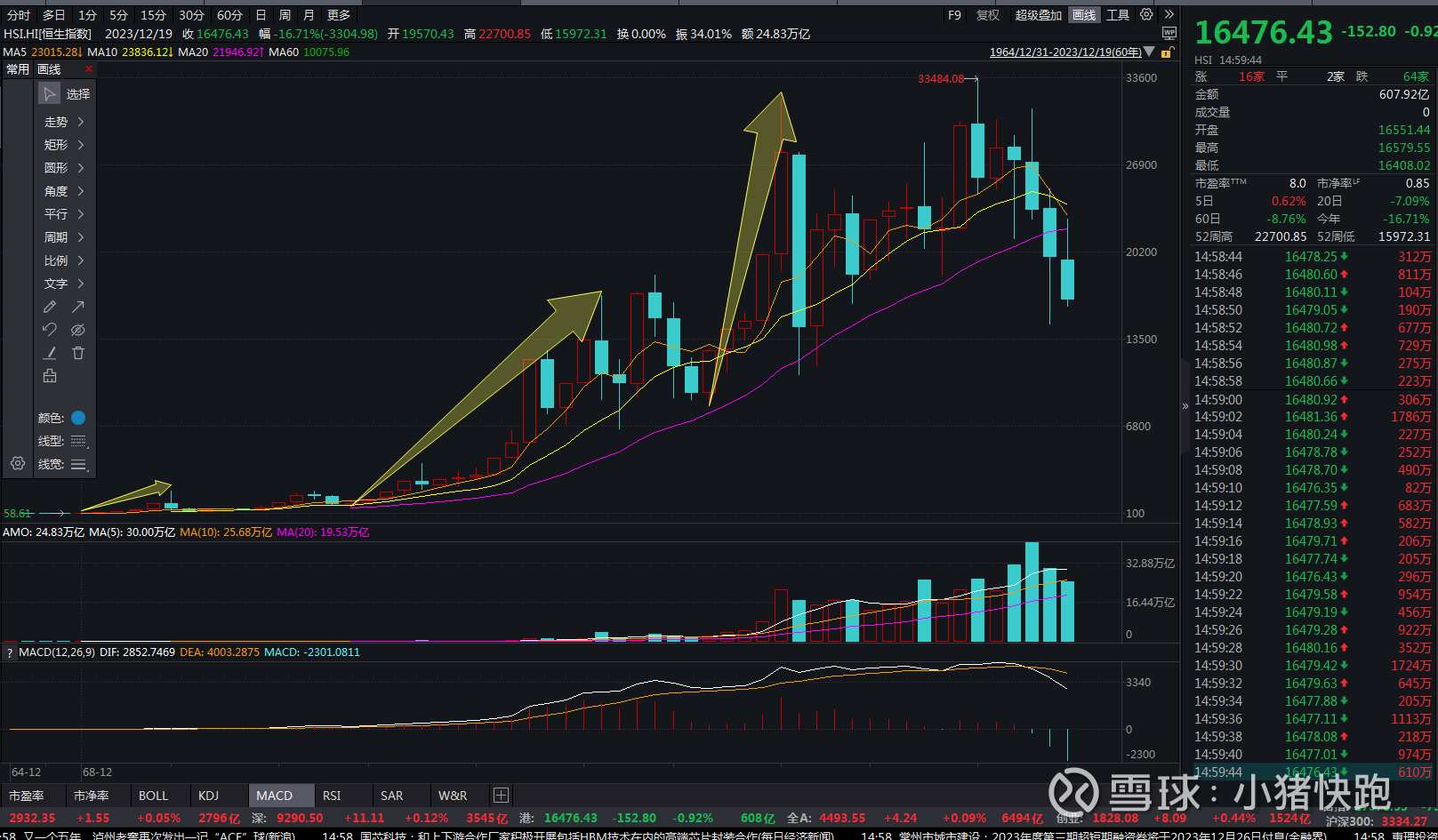Toggle the yellow lock icon
Screen dimensions: 1438x840
pos(1166,52)
